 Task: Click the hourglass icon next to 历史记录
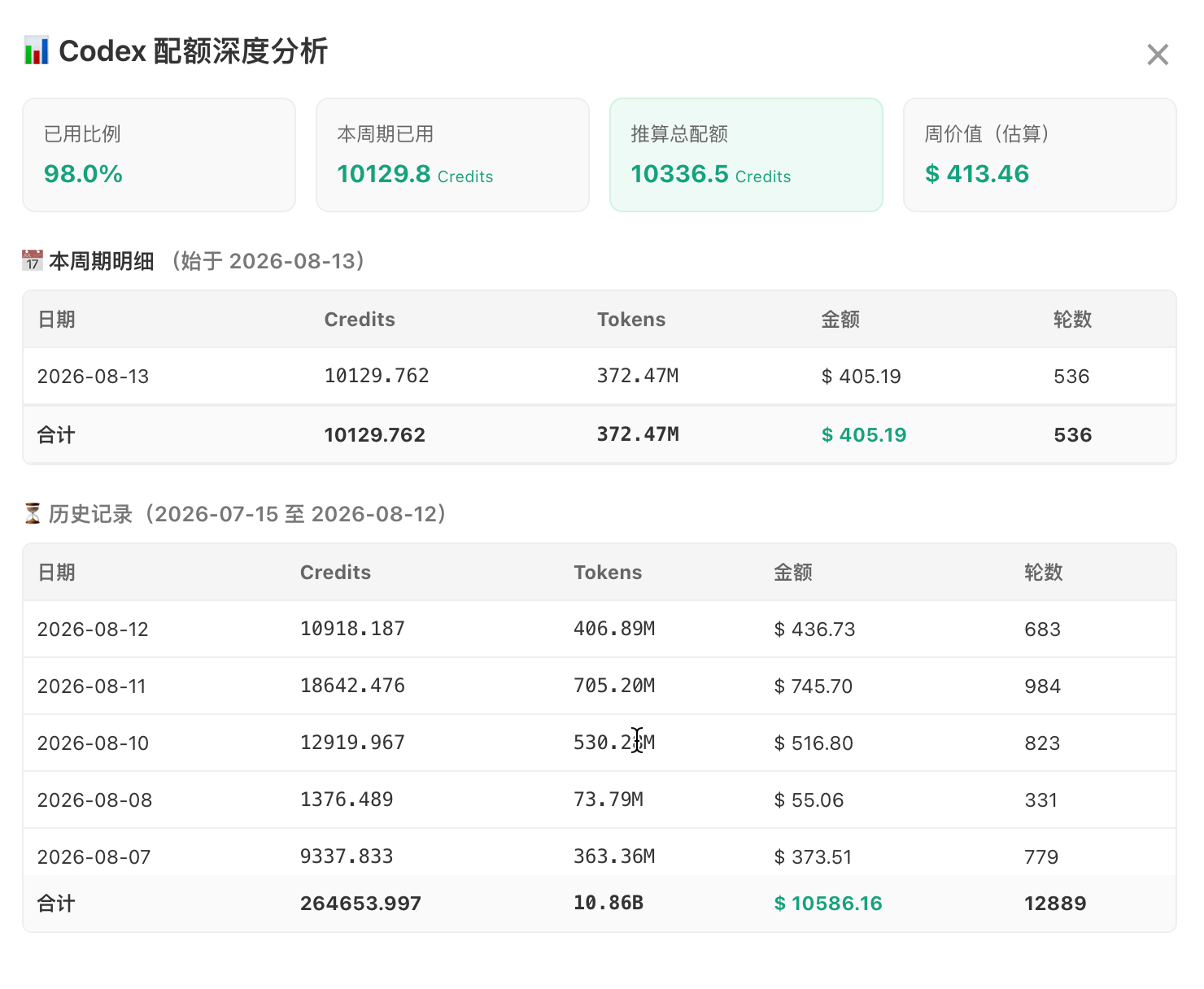pyautogui.click(x=33, y=513)
